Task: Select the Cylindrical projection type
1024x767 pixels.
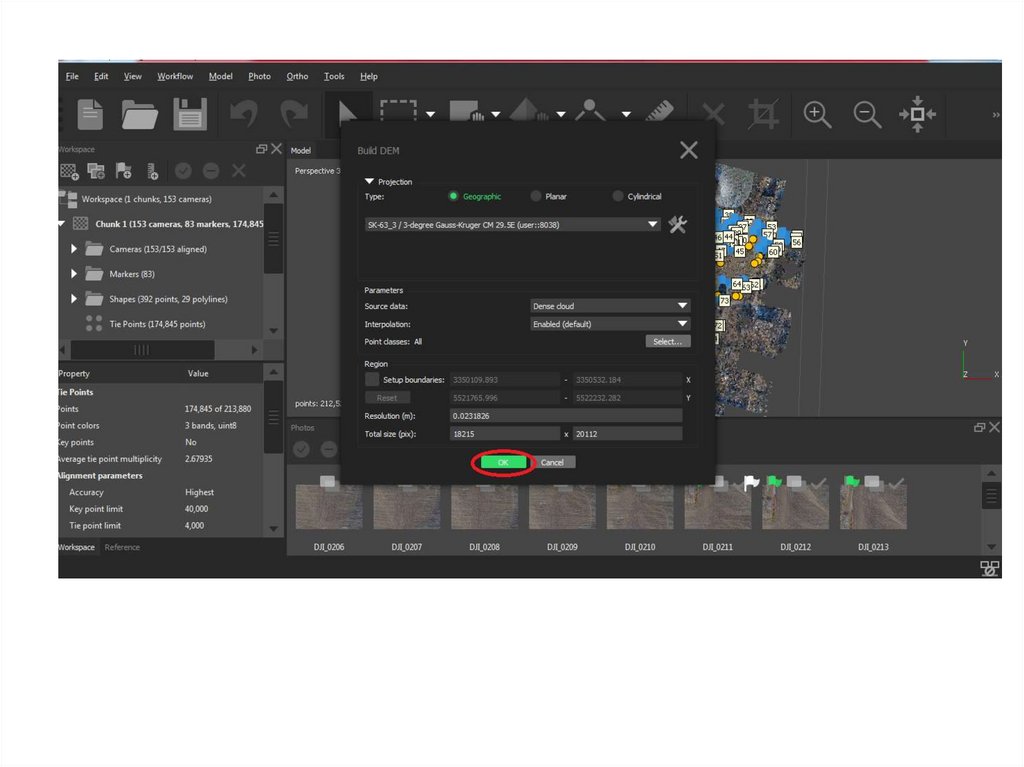Action: click(x=618, y=197)
